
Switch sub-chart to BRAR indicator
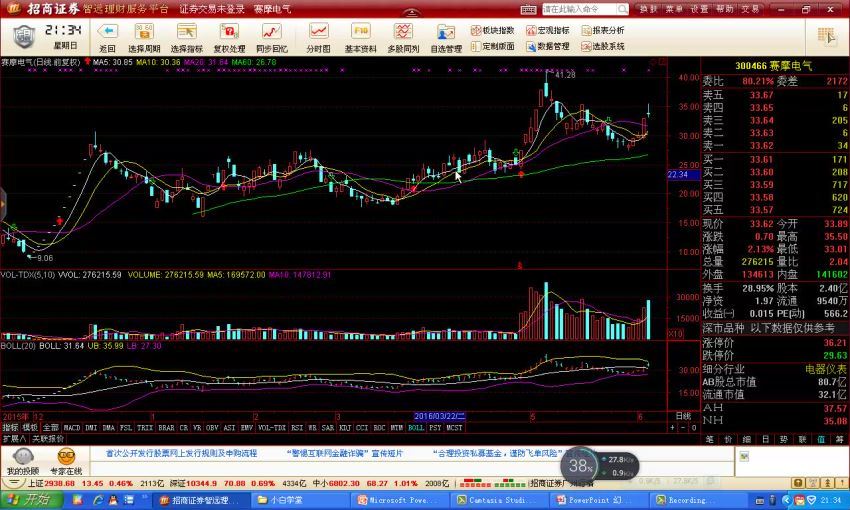166,428
